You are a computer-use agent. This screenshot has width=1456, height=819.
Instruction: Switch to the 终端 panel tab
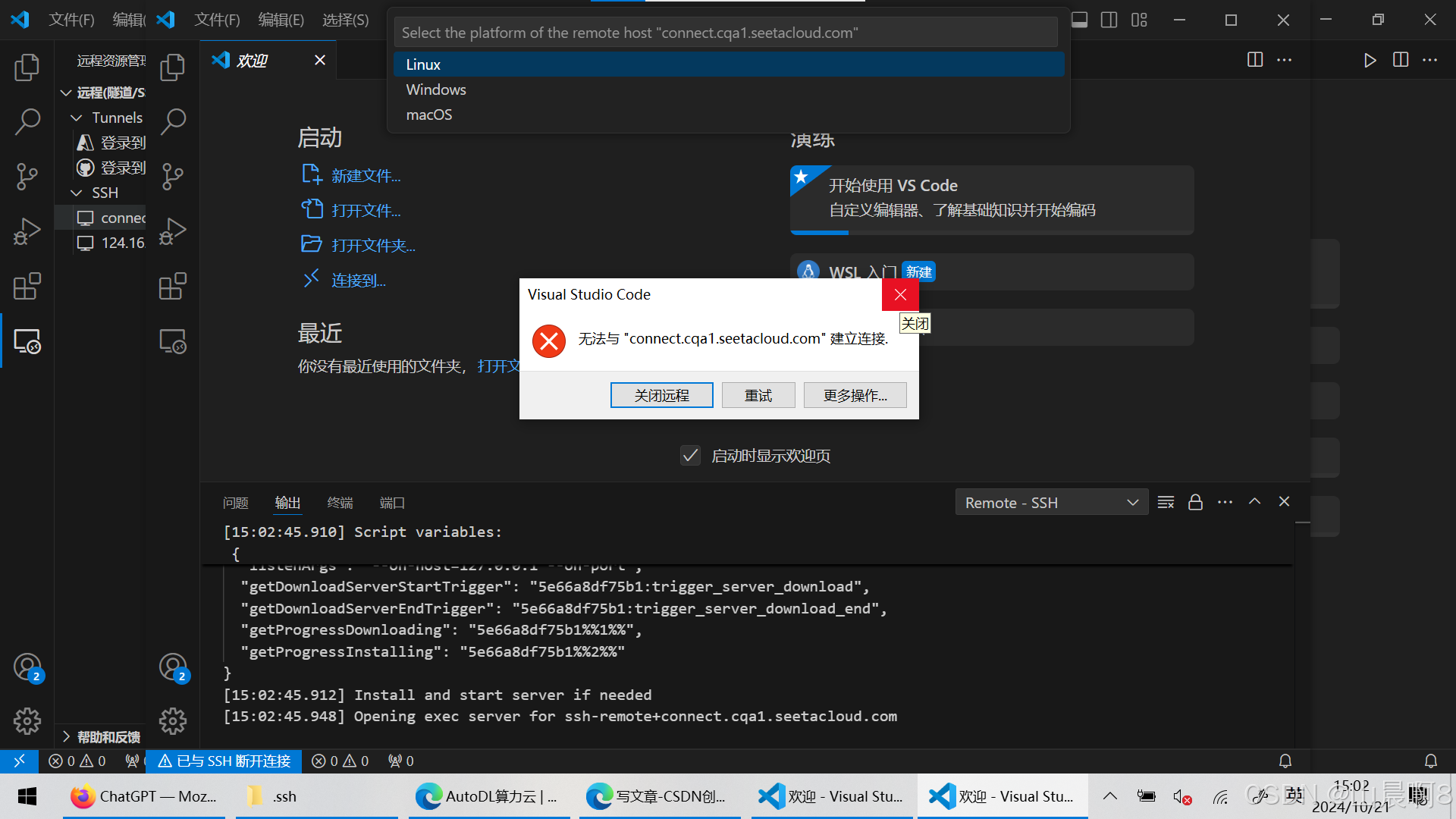[x=340, y=503]
